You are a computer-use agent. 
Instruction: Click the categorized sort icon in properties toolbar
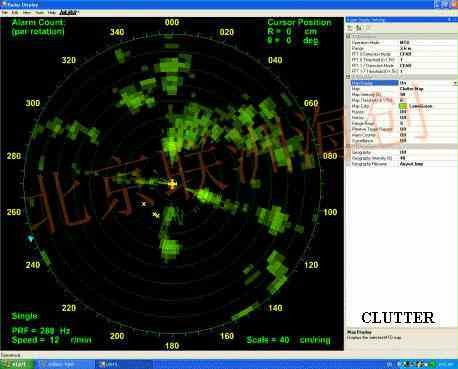(350, 28)
